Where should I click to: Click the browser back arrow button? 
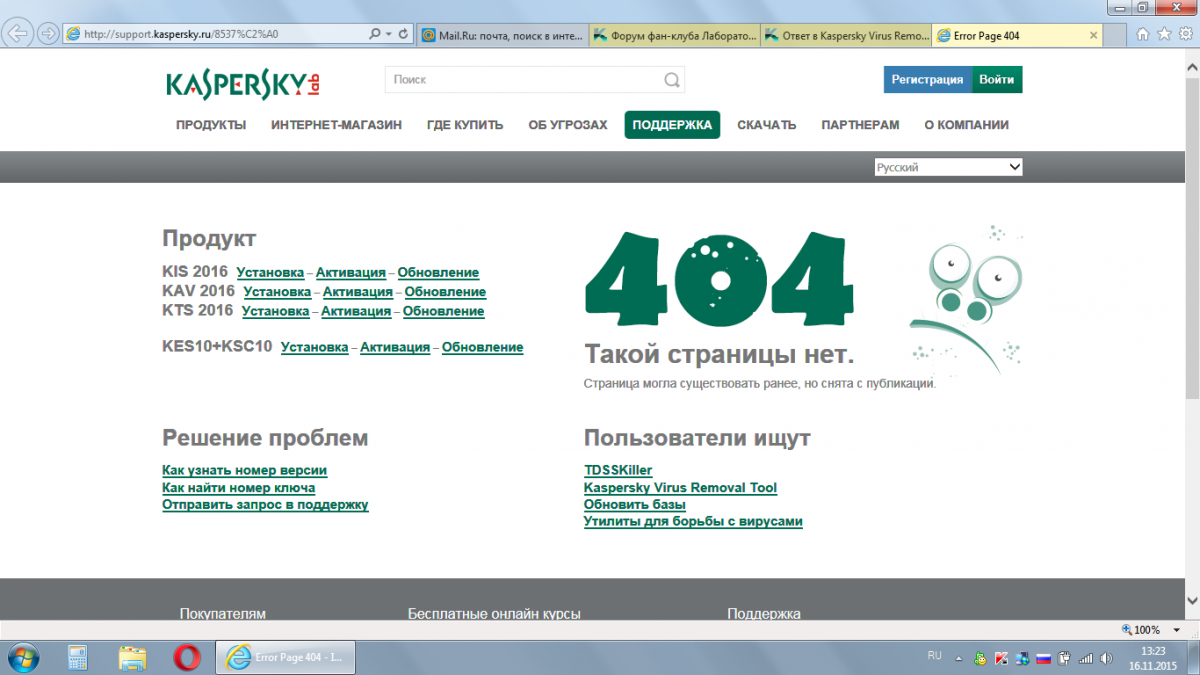point(18,33)
